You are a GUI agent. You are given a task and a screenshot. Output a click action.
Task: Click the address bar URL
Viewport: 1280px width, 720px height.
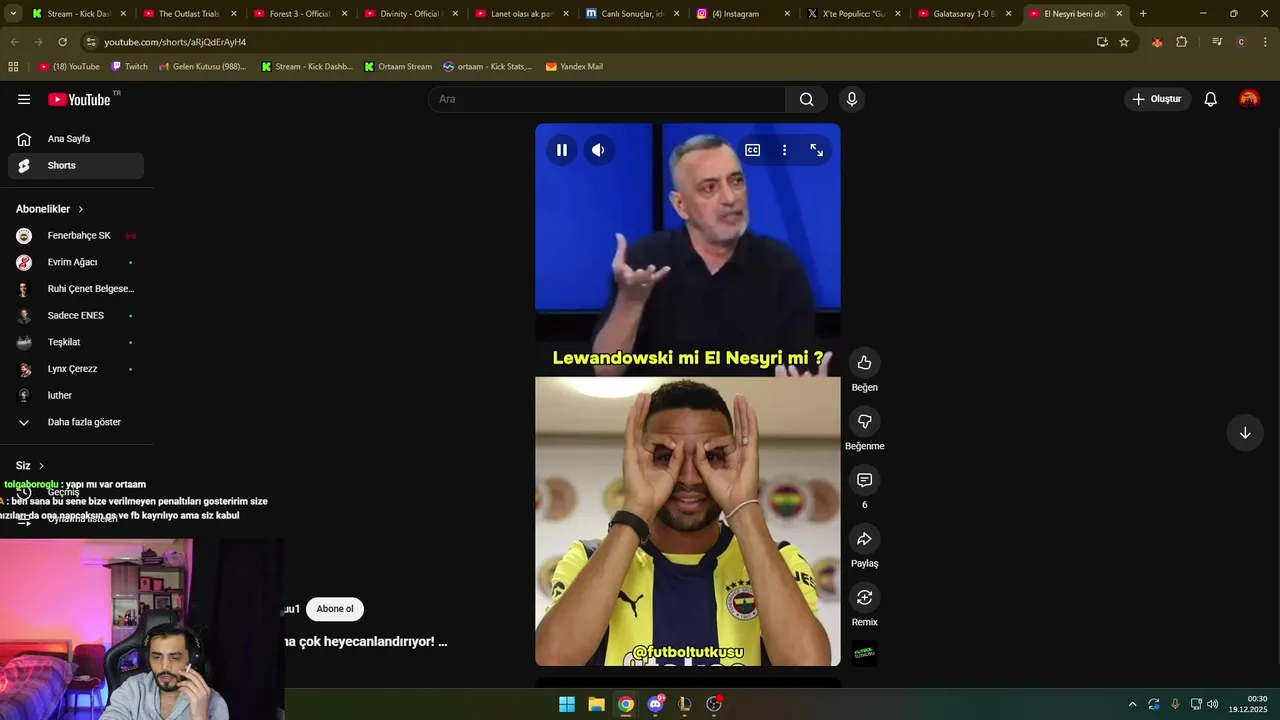[175, 42]
